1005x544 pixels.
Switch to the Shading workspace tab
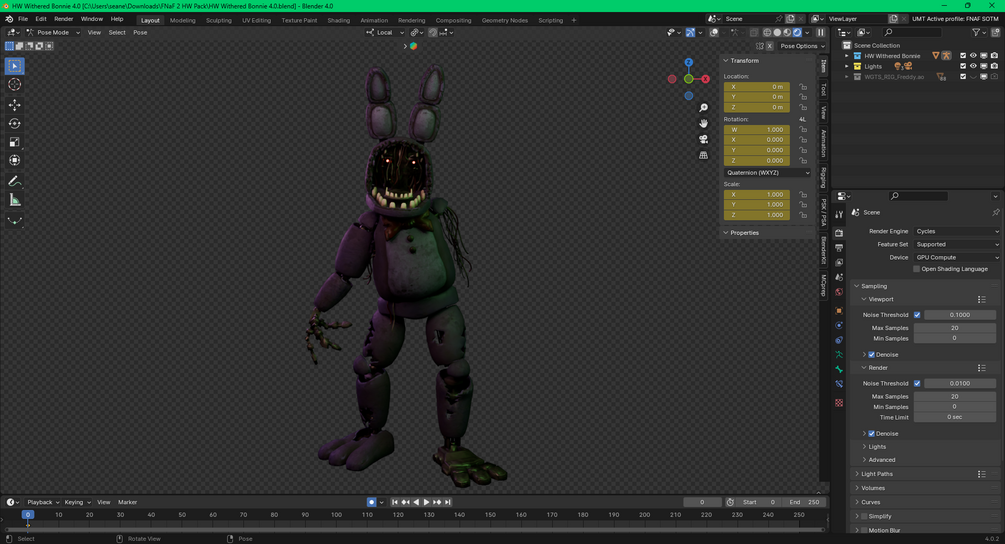[x=339, y=20]
